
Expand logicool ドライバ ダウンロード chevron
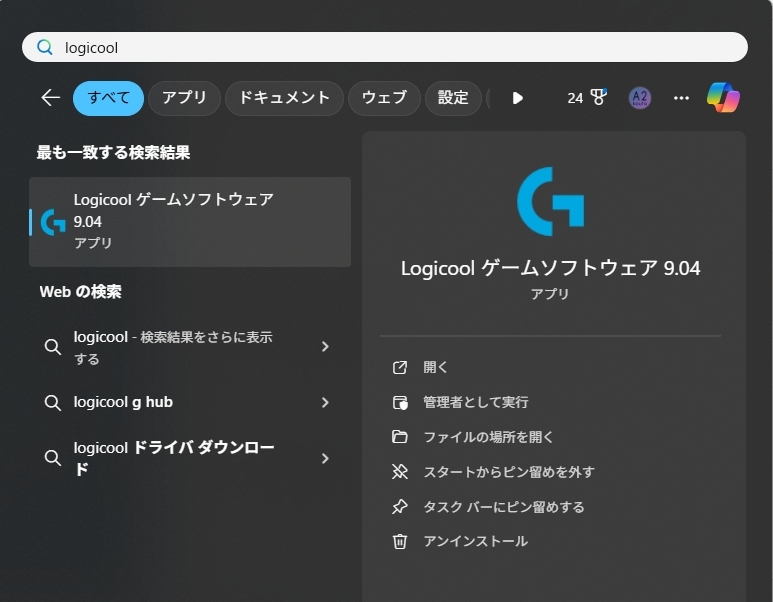point(325,459)
